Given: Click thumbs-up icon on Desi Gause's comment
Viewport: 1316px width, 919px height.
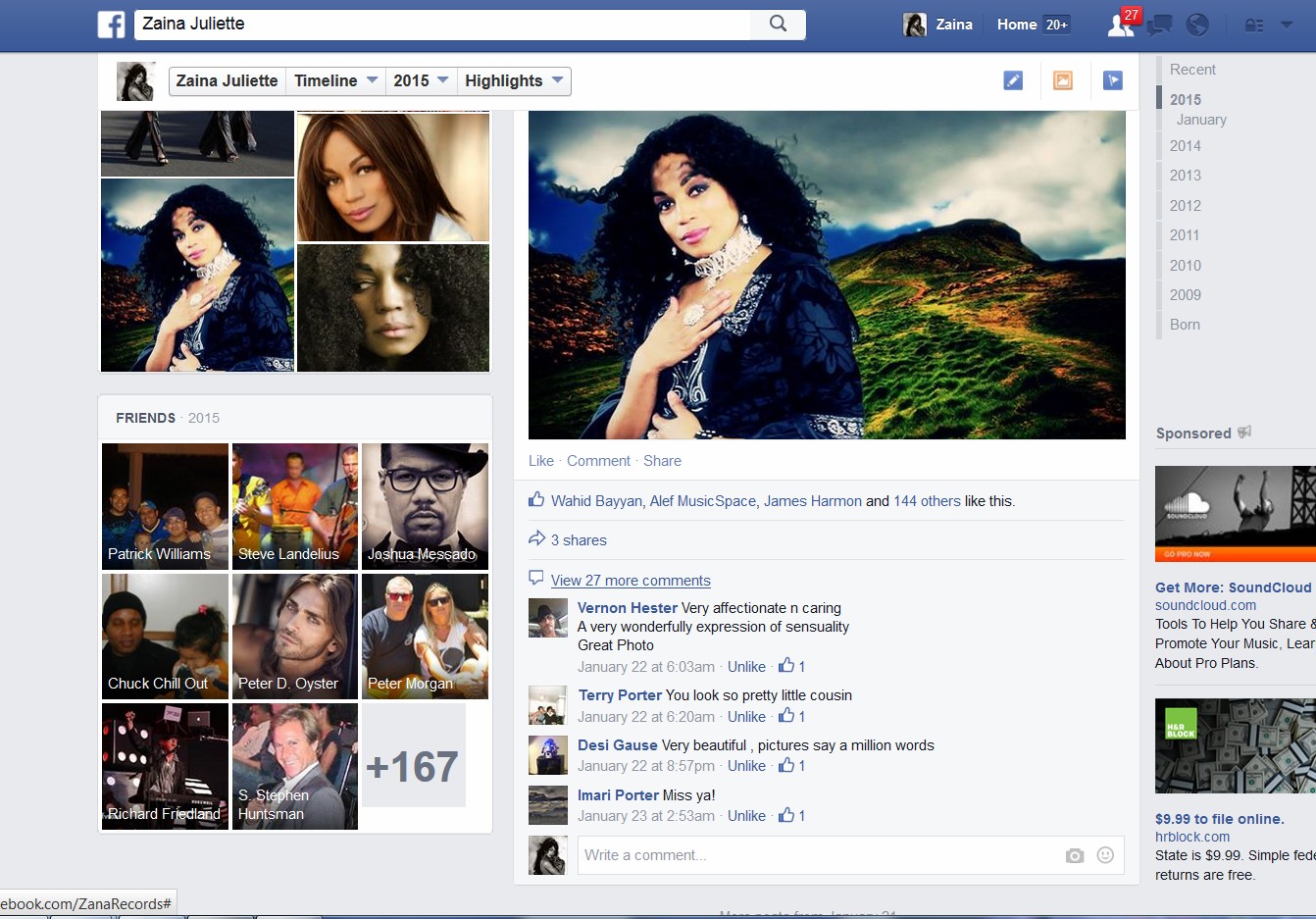Looking at the screenshot, I should pos(786,765).
